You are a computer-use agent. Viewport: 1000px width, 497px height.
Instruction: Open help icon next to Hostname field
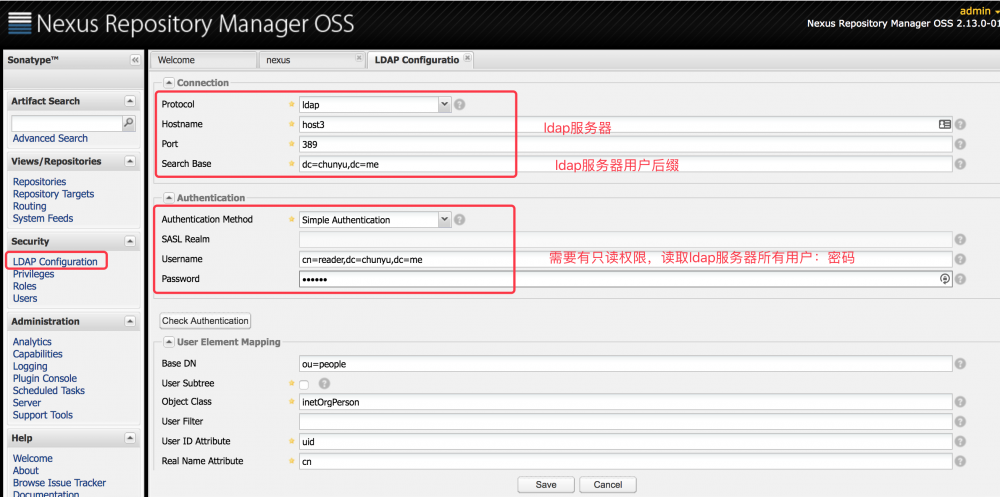(x=960, y=125)
